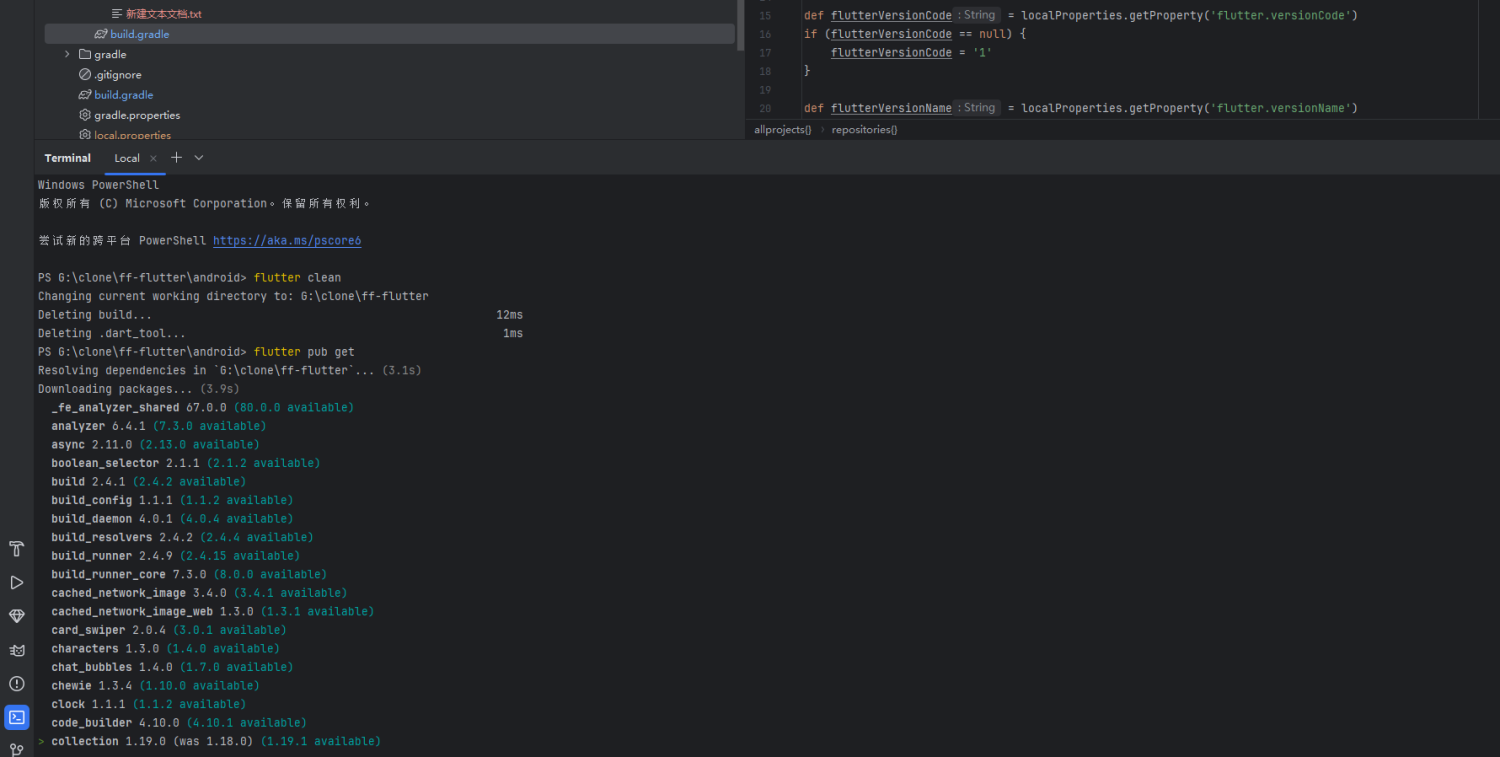Open the https://aka.ms/pscore6 link
The height and width of the screenshot is (757, 1500).
coord(287,241)
